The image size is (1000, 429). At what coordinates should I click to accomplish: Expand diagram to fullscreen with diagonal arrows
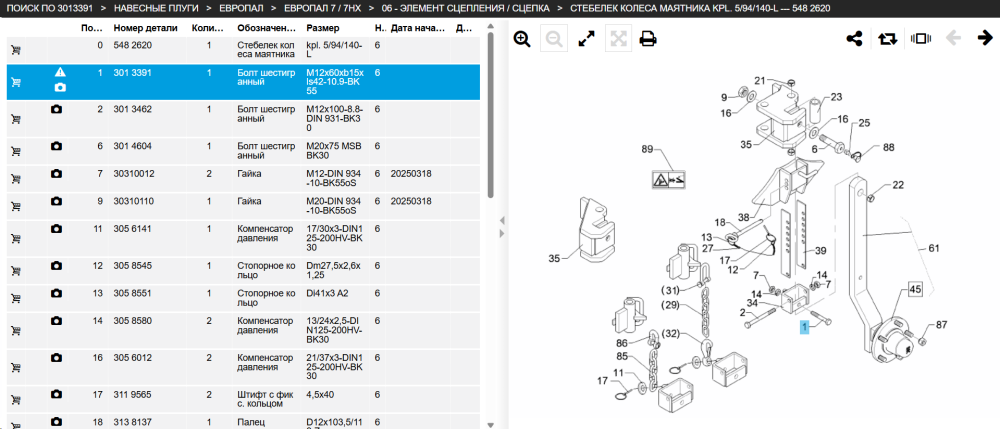point(586,39)
